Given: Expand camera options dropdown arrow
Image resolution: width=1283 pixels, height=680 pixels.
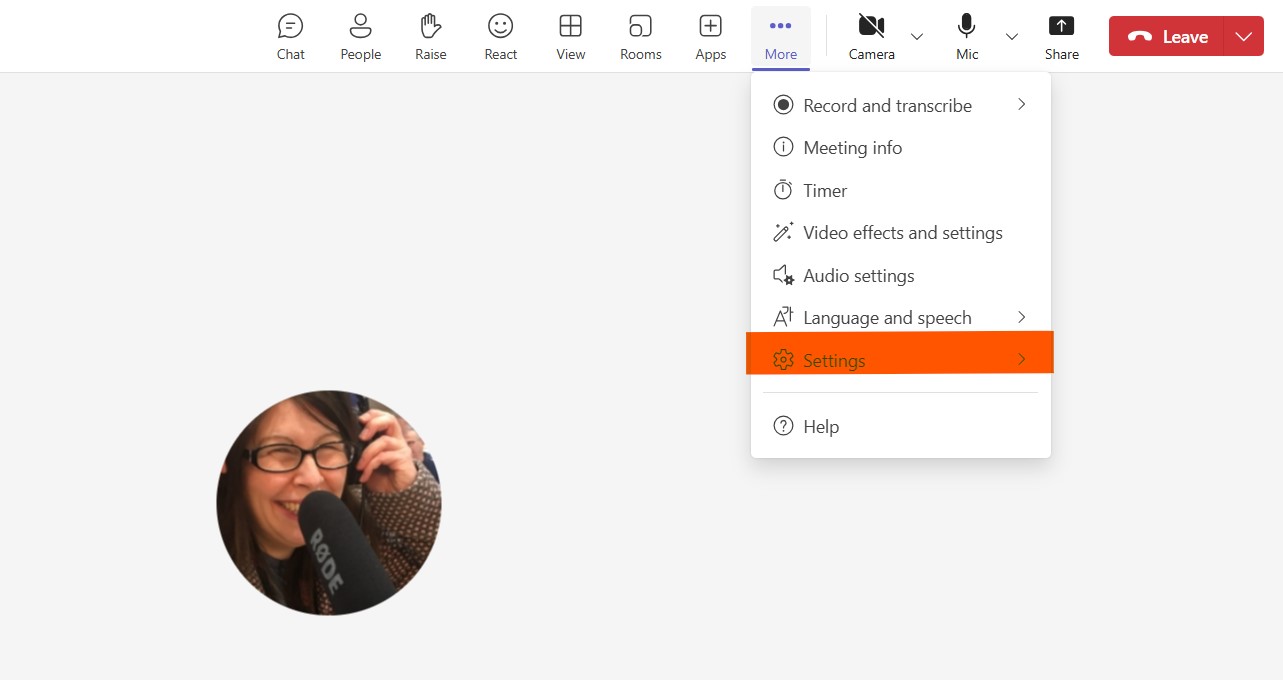Looking at the screenshot, I should [x=917, y=37].
